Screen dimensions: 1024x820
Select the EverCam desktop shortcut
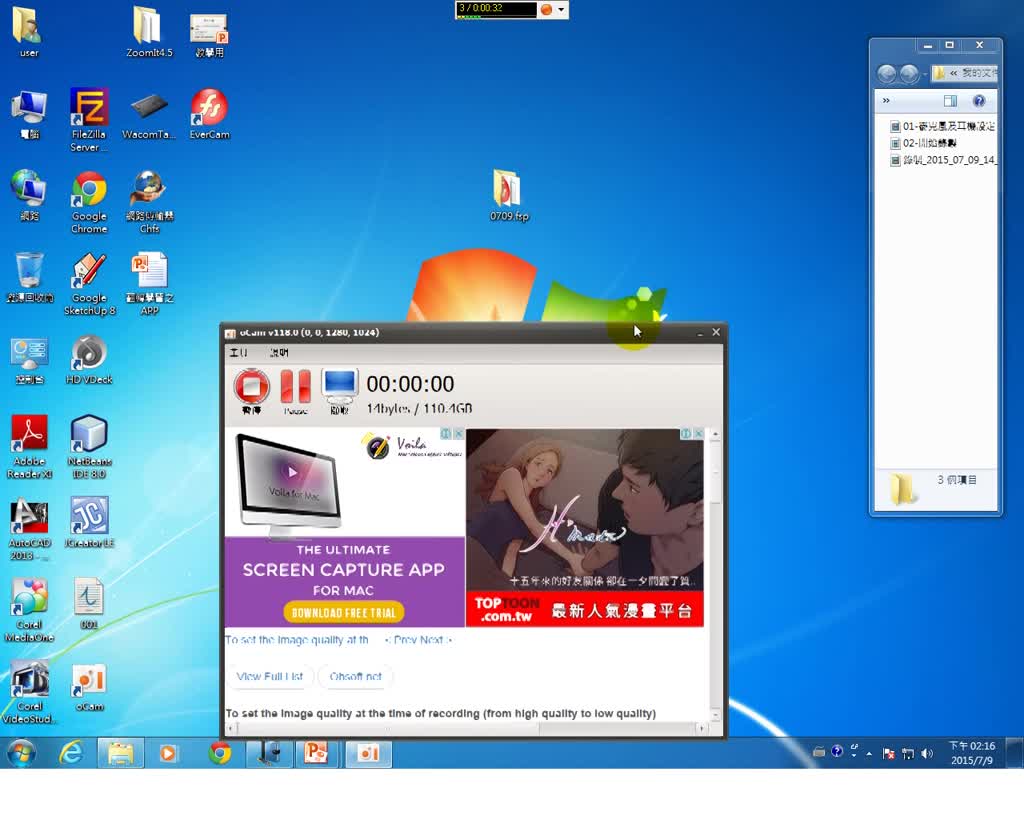coord(210,115)
